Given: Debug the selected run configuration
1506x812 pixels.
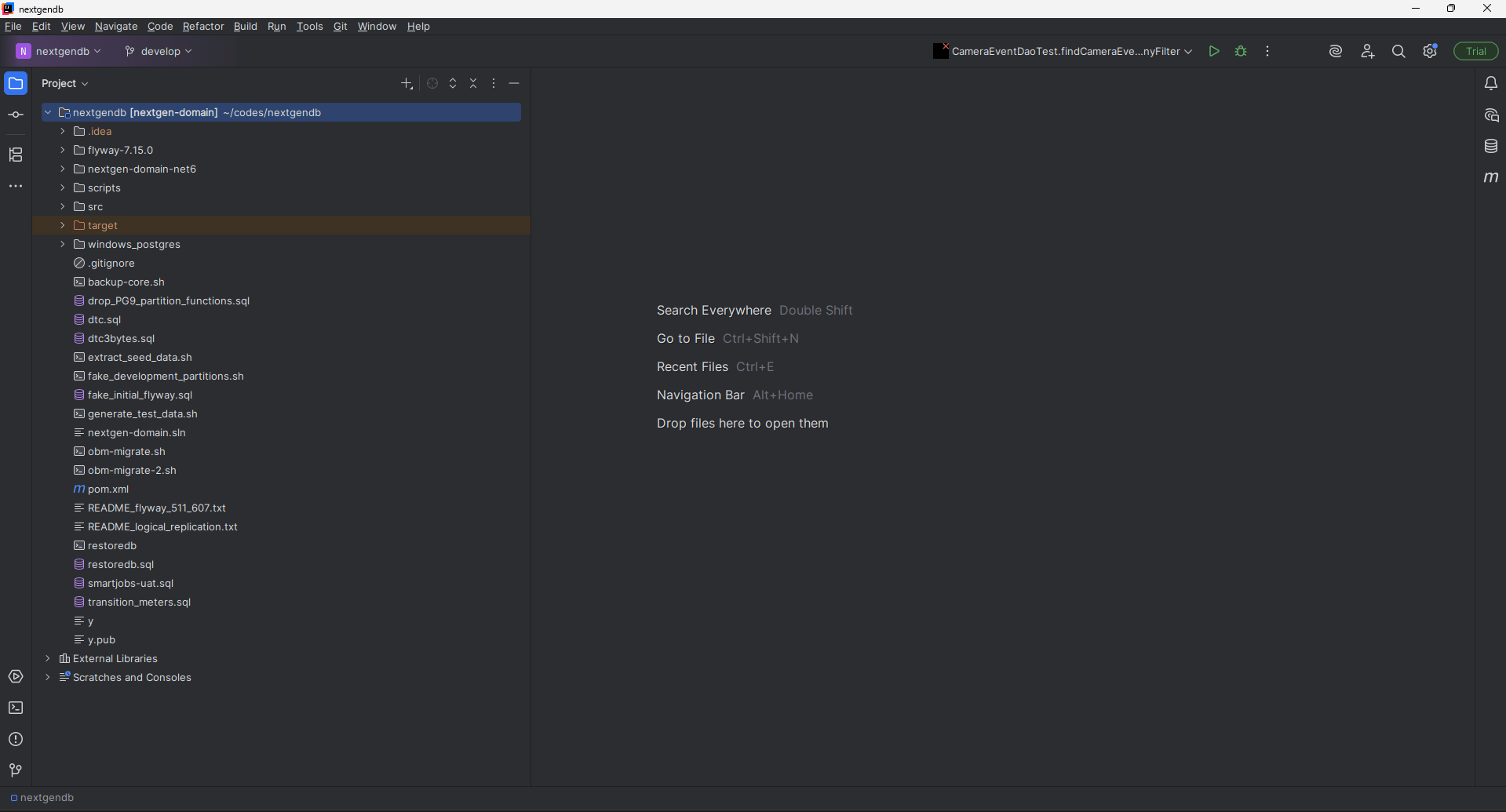Looking at the screenshot, I should (x=1241, y=51).
